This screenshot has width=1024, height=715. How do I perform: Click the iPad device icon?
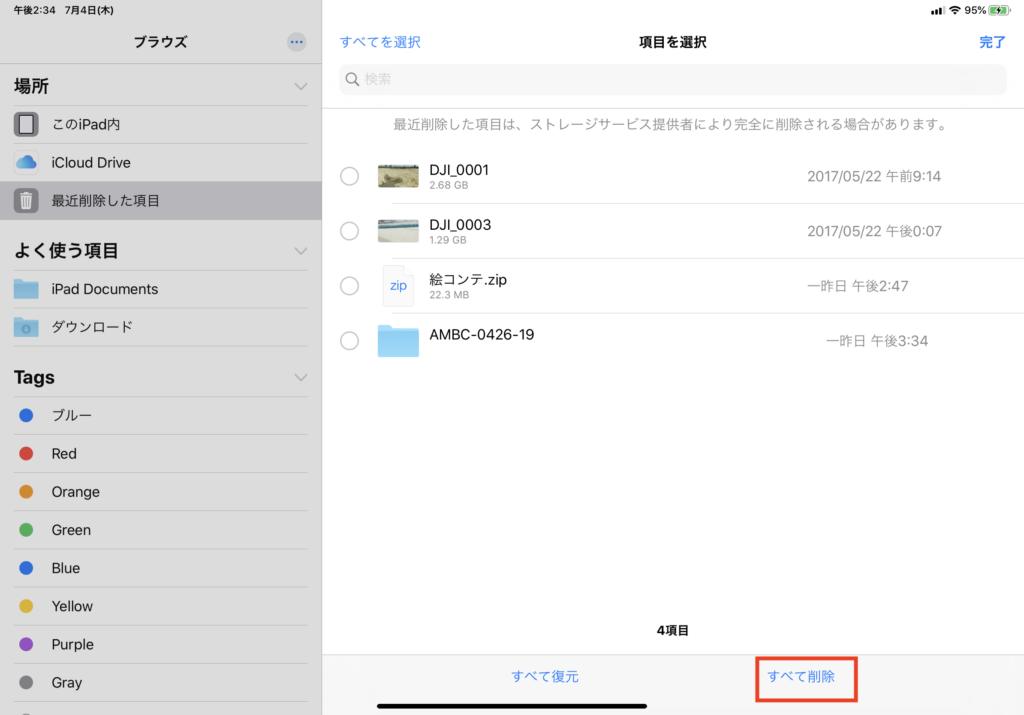pyautogui.click(x=26, y=124)
